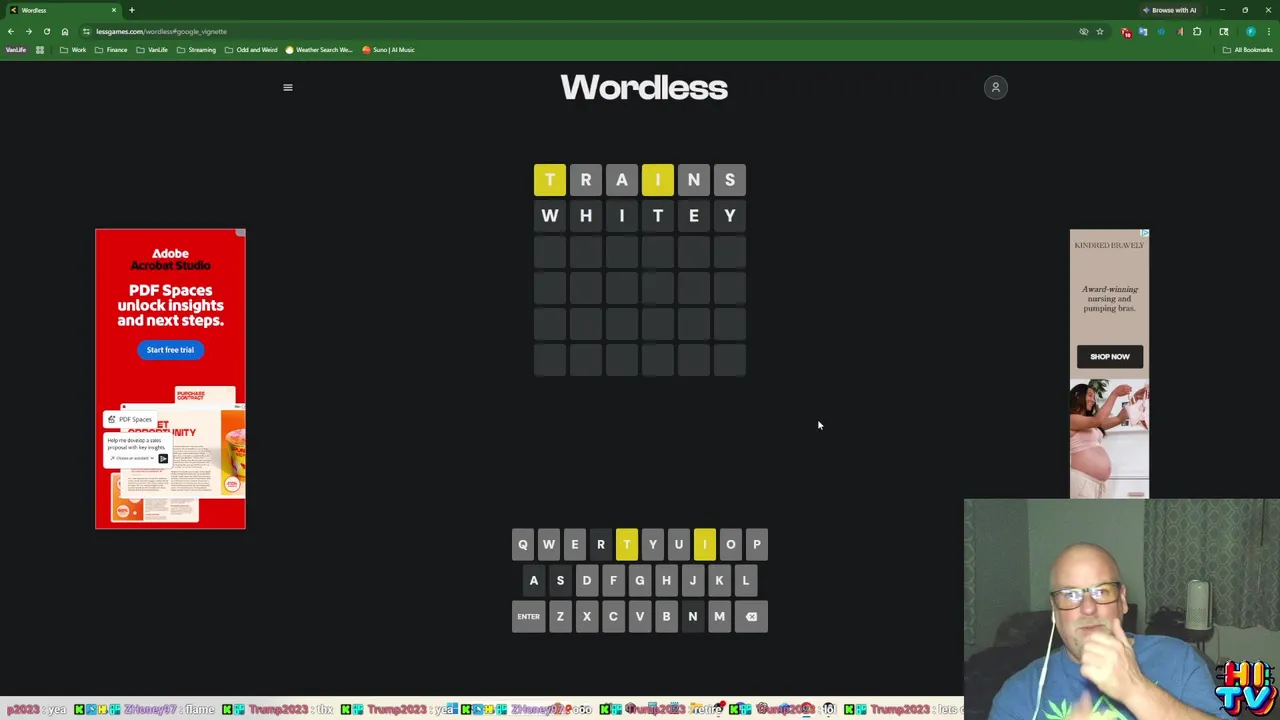Screen dimensions: 1280x720
Task: Tap the V key on the keyboard
Action: pyautogui.click(x=639, y=616)
